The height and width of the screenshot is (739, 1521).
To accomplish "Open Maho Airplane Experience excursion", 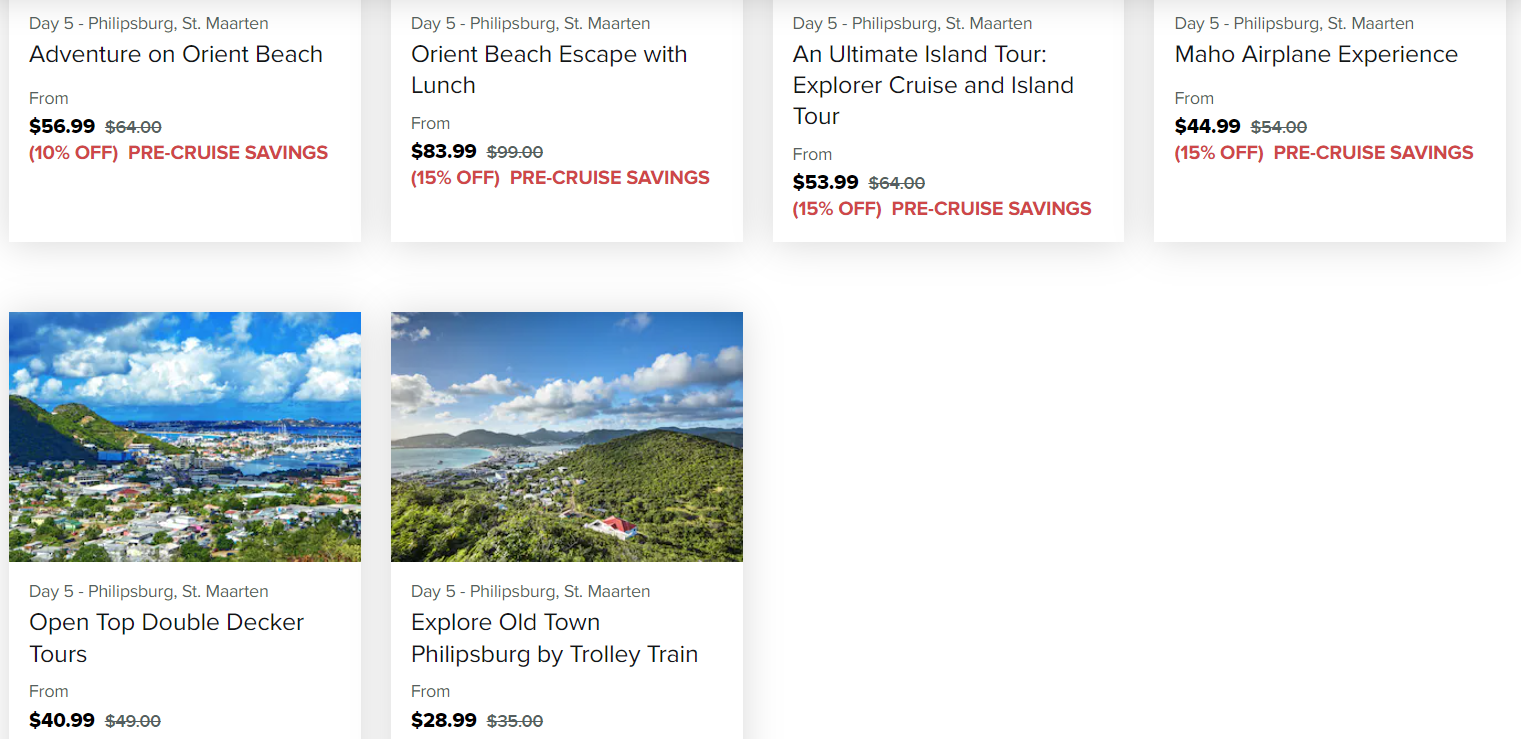I will coord(1316,54).
